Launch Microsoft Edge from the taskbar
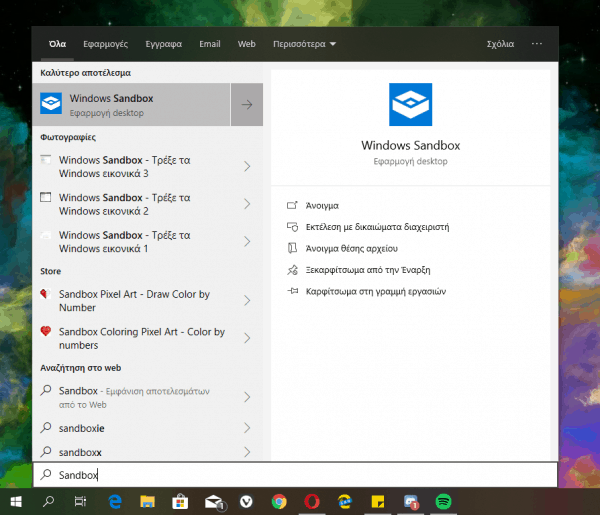Image resolution: width=600 pixels, height=515 pixels. click(x=115, y=502)
